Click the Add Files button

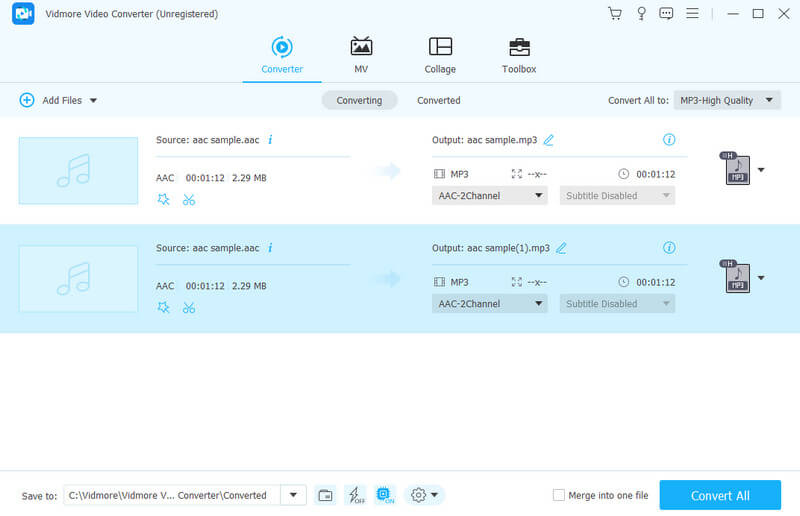point(58,100)
